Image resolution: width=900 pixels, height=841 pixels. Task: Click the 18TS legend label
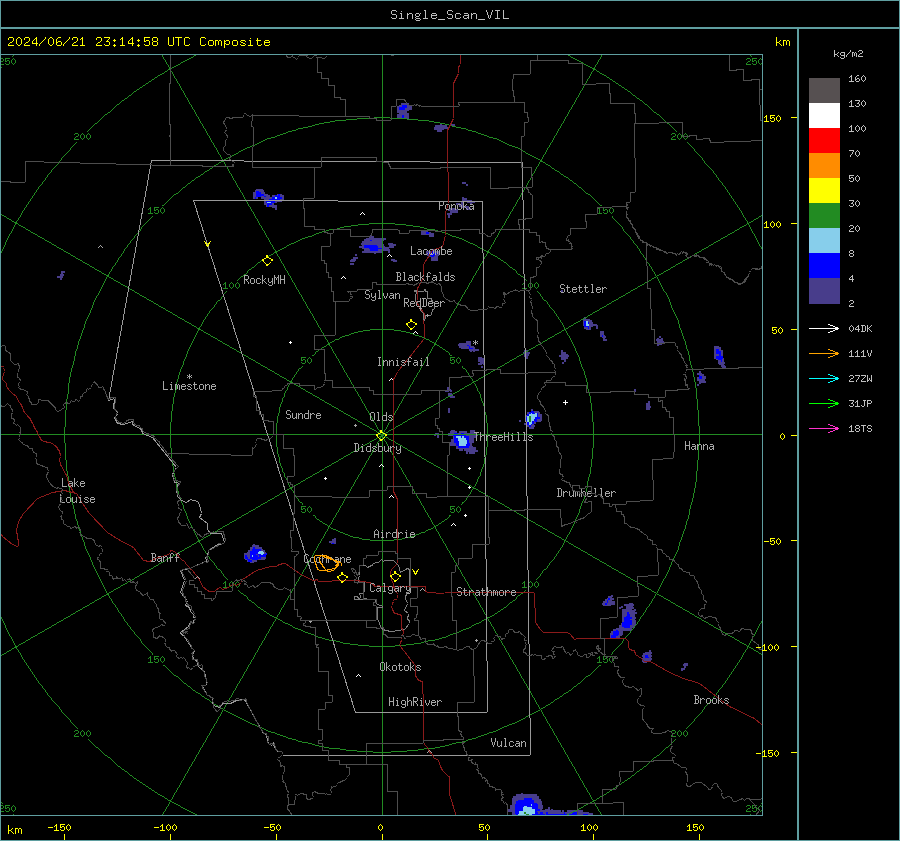(860, 429)
